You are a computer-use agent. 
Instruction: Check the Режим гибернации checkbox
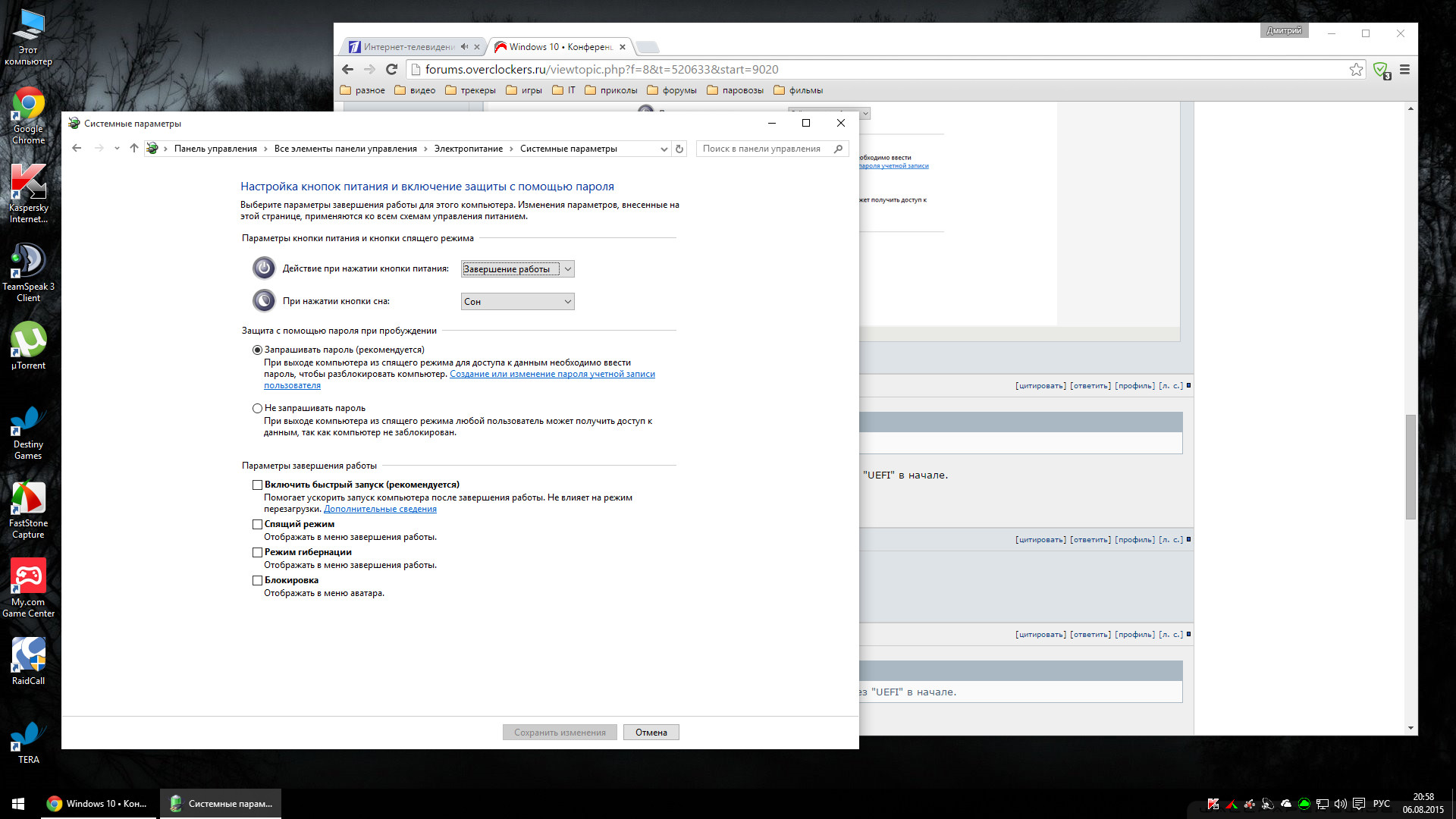[x=258, y=553]
